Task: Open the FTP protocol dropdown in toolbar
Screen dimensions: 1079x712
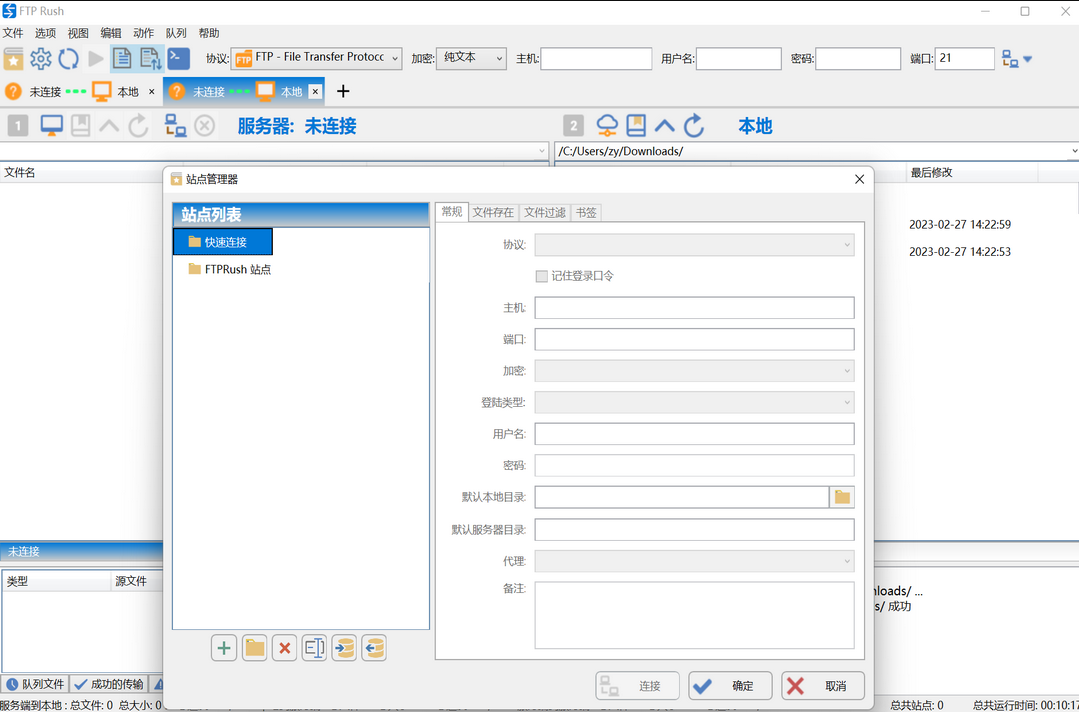Action: tap(316, 58)
